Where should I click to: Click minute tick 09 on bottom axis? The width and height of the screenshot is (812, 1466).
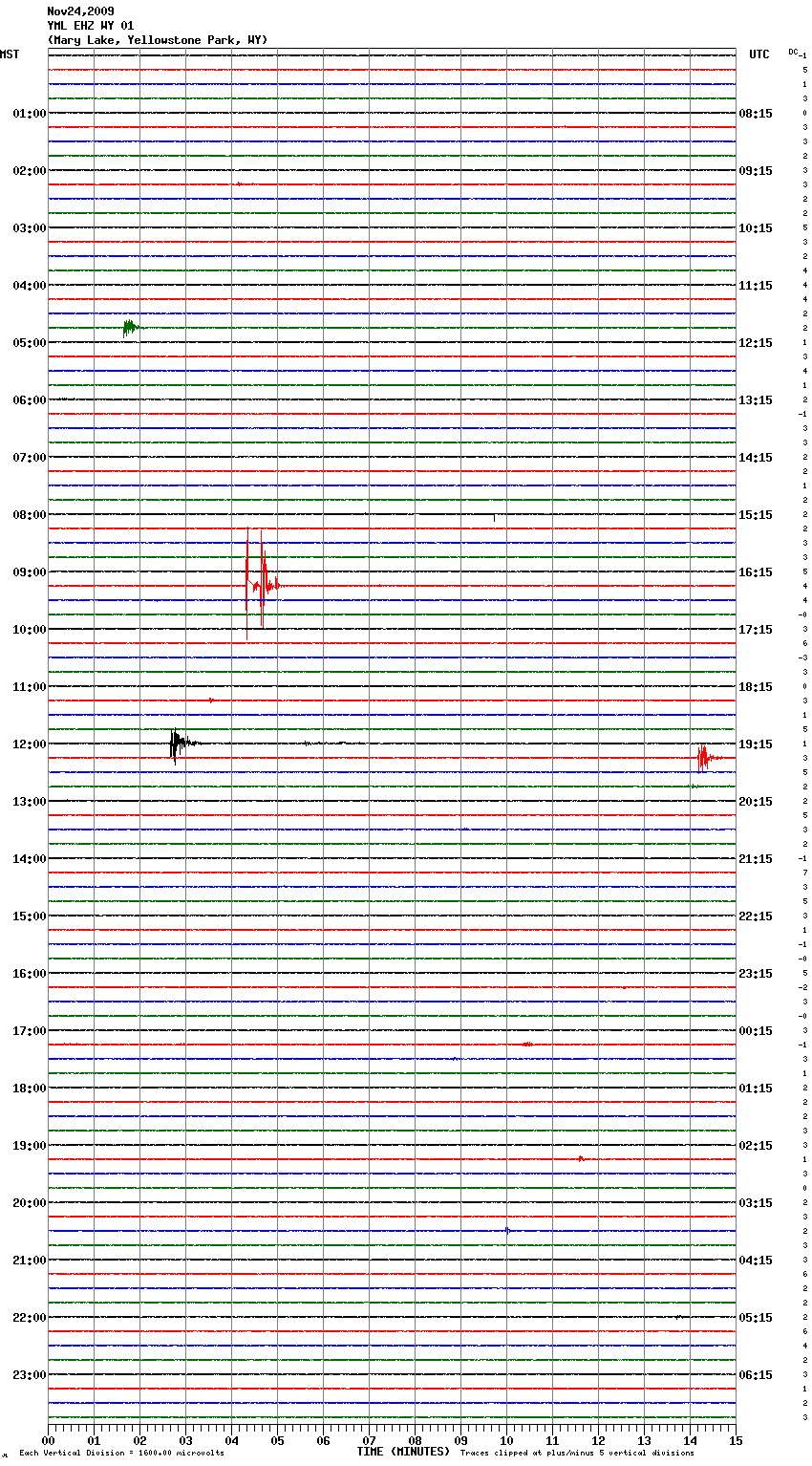[460, 1440]
